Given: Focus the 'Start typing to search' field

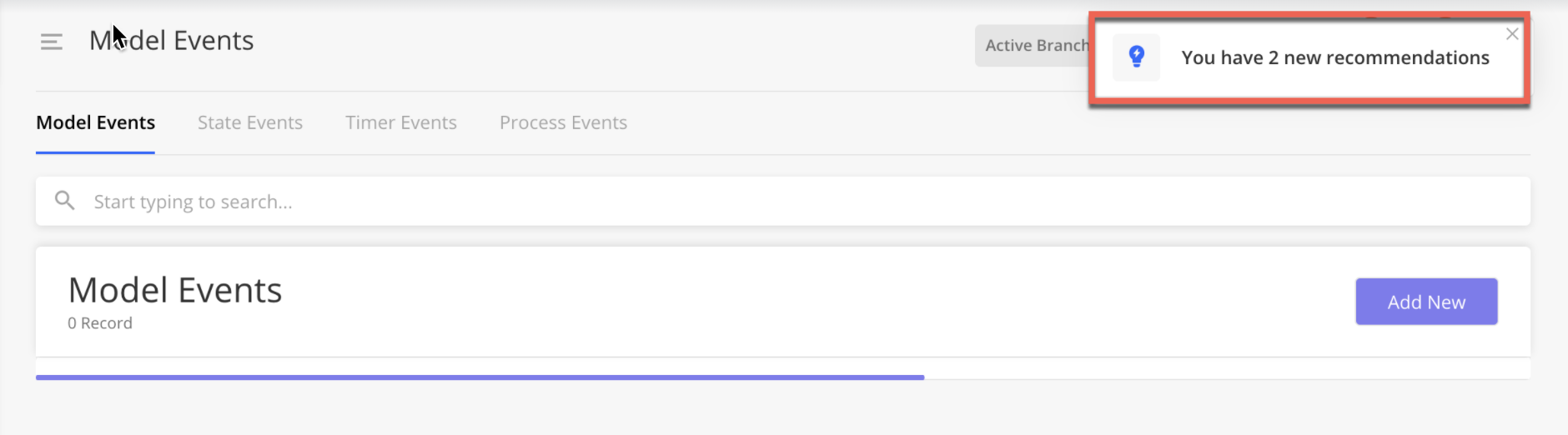Looking at the screenshot, I should tap(782, 201).
